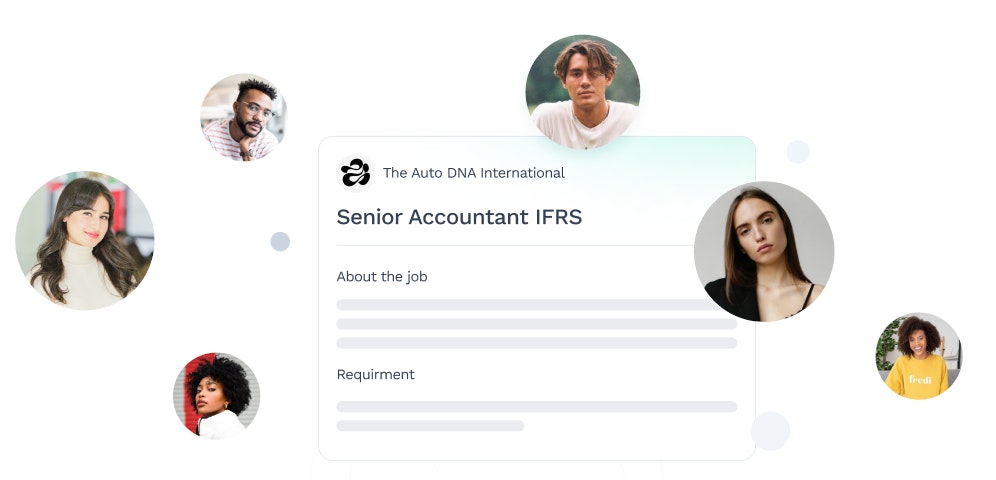
Task: Open avatar of woman against red background
Action: pos(217,396)
